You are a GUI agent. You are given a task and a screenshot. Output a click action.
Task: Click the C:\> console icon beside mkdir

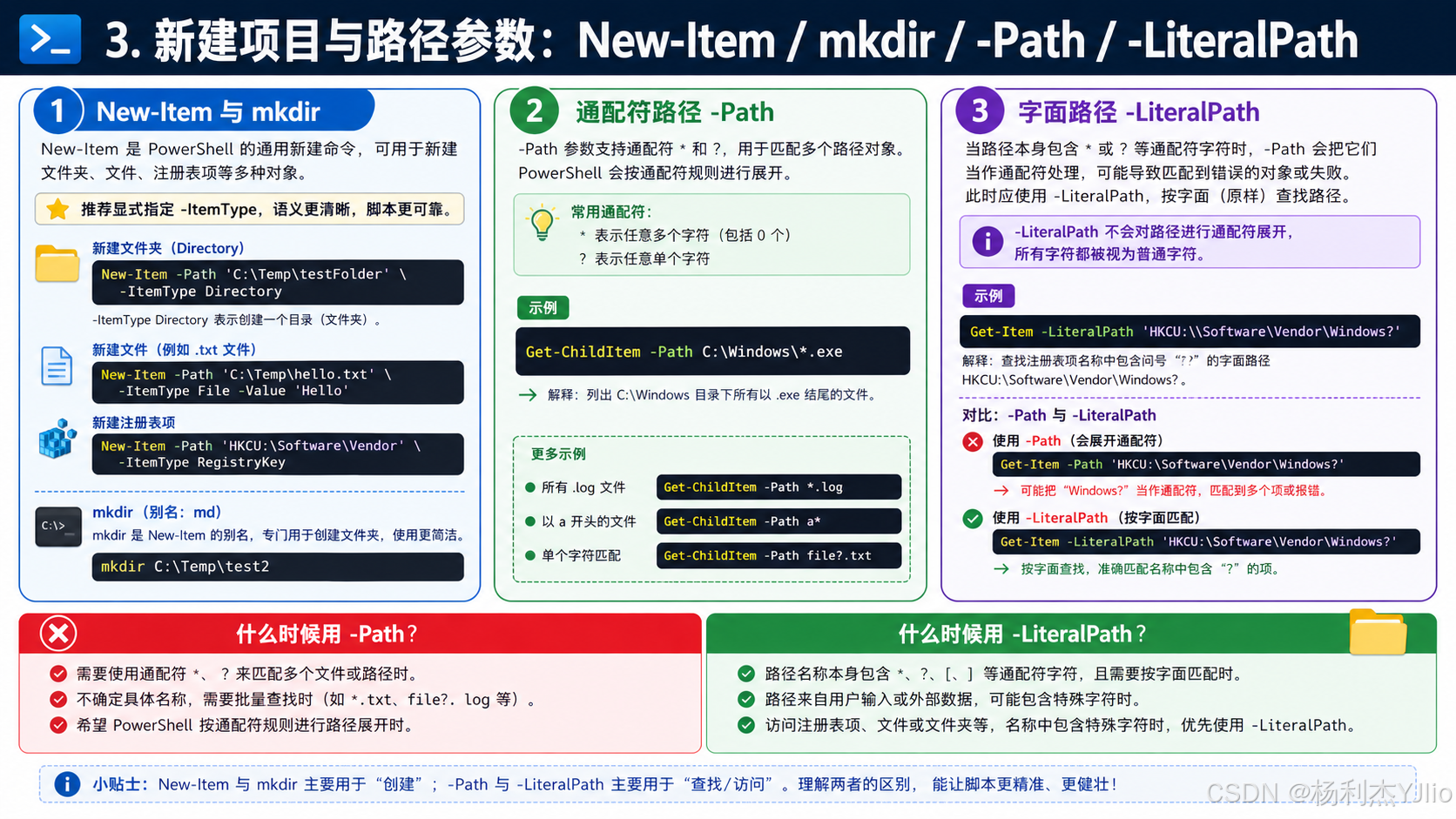(58, 527)
